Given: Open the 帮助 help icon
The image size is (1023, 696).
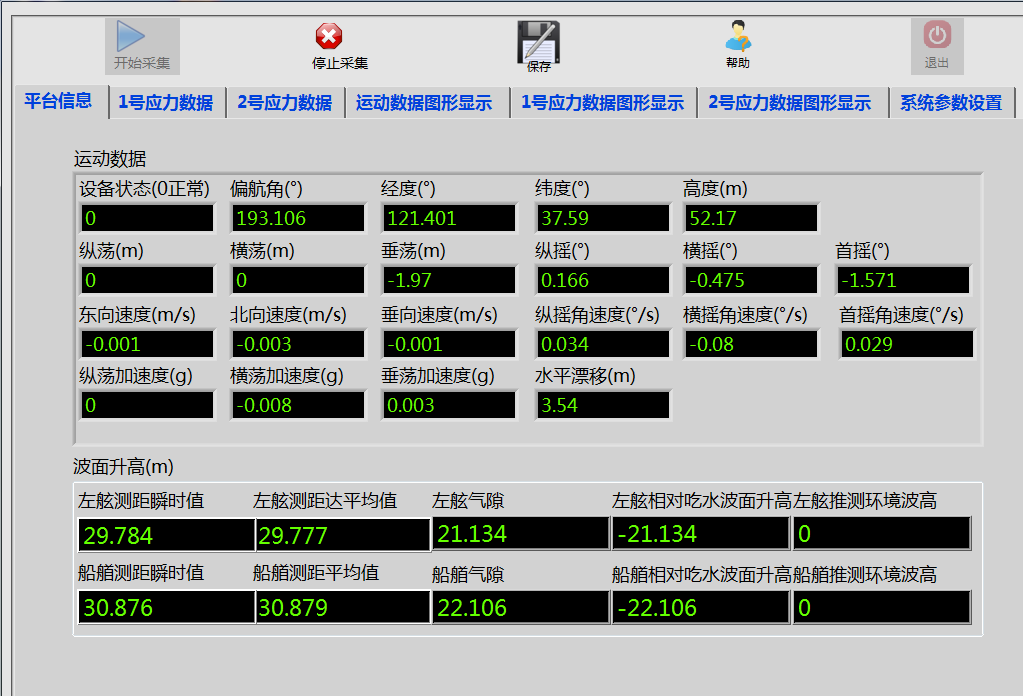Looking at the screenshot, I should [738, 36].
